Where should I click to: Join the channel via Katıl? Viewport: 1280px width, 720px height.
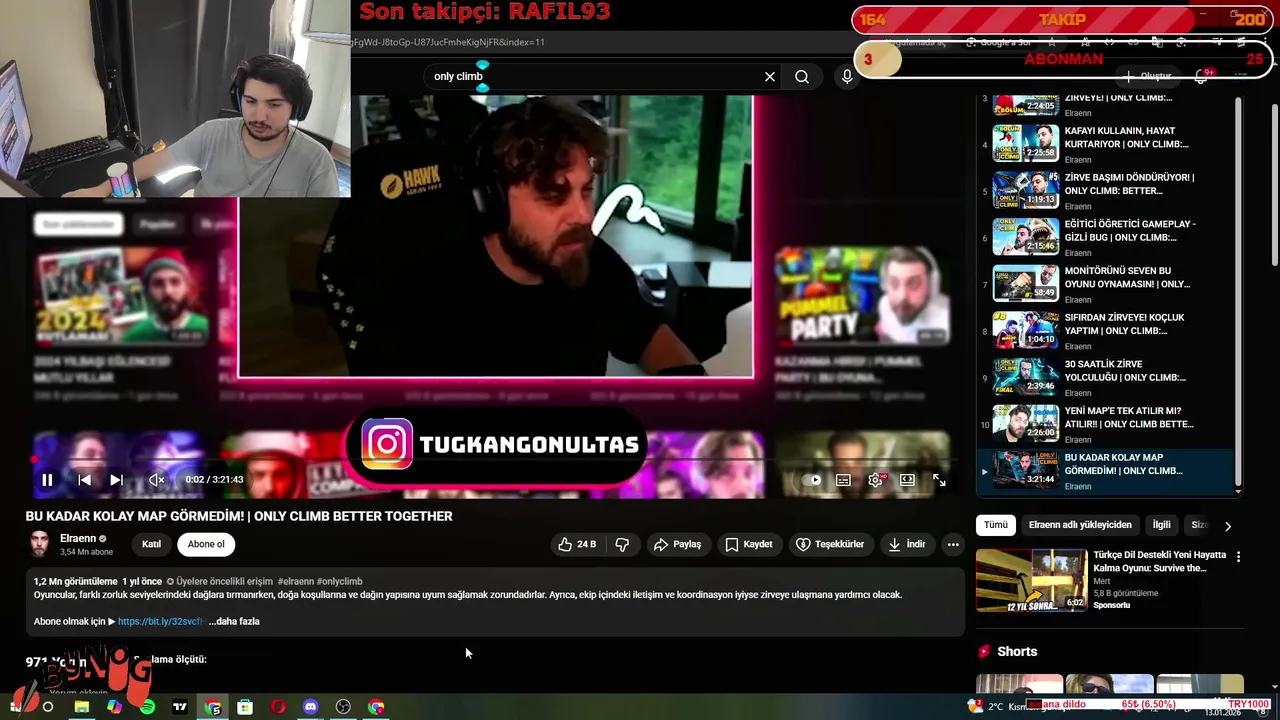pyautogui.click(x=151, y=544)
